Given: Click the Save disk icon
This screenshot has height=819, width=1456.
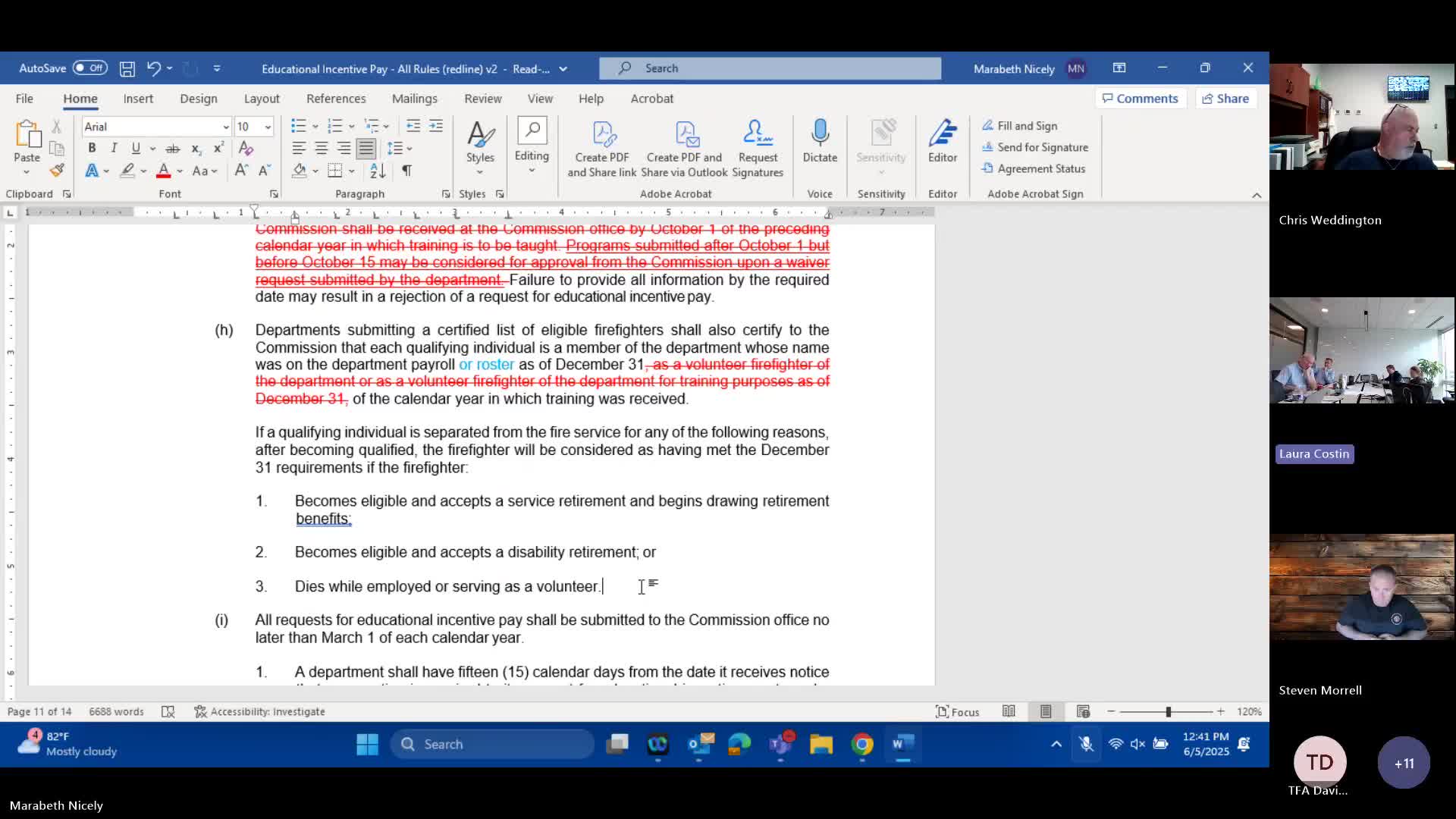Looking at the screenshot, I should tap(127, 69).
